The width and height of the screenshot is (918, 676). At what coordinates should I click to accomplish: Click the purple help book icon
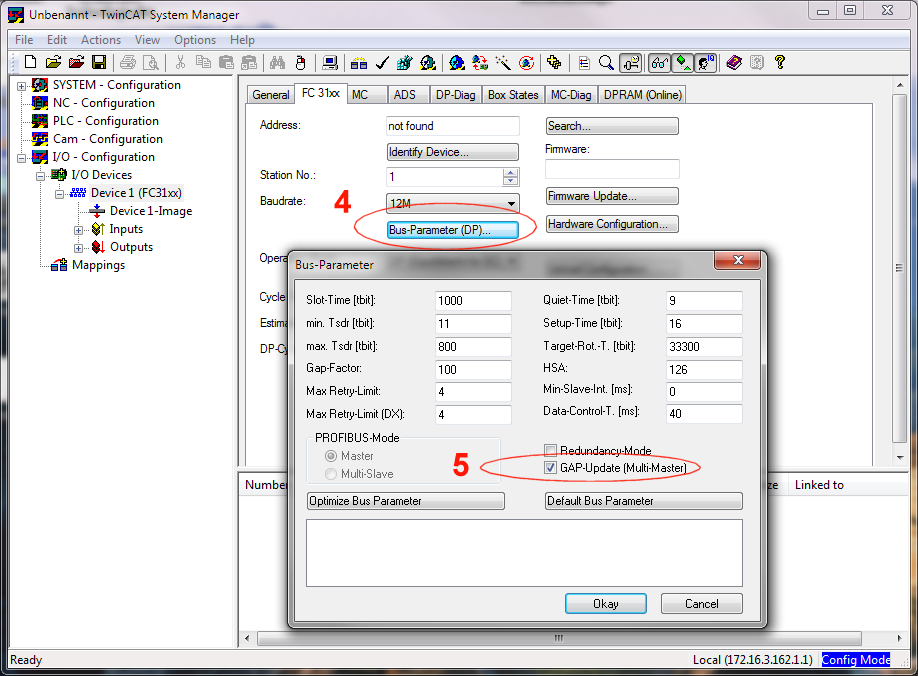coord(734,62)
